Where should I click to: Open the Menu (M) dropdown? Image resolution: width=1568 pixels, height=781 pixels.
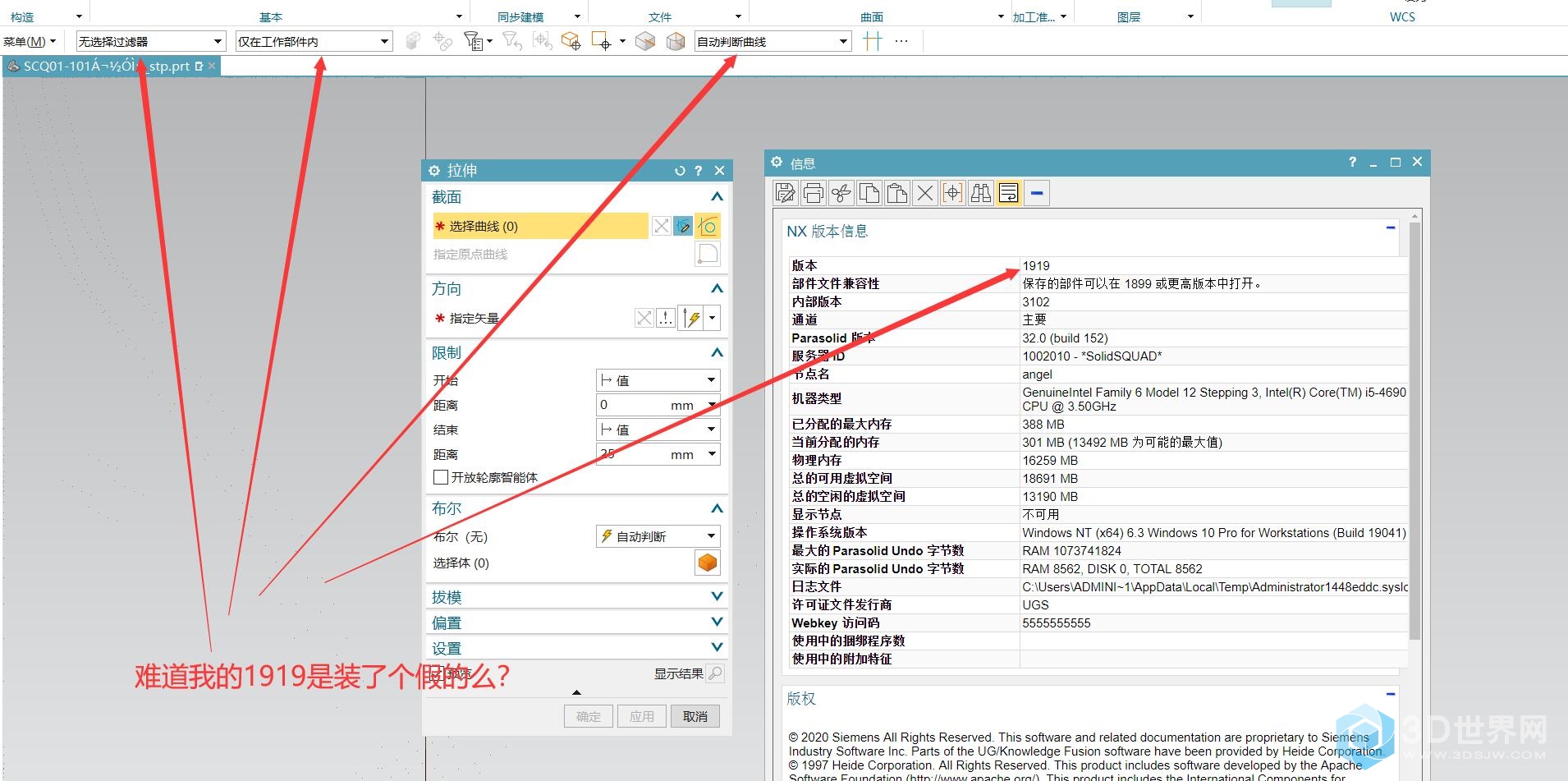[29, 41]
